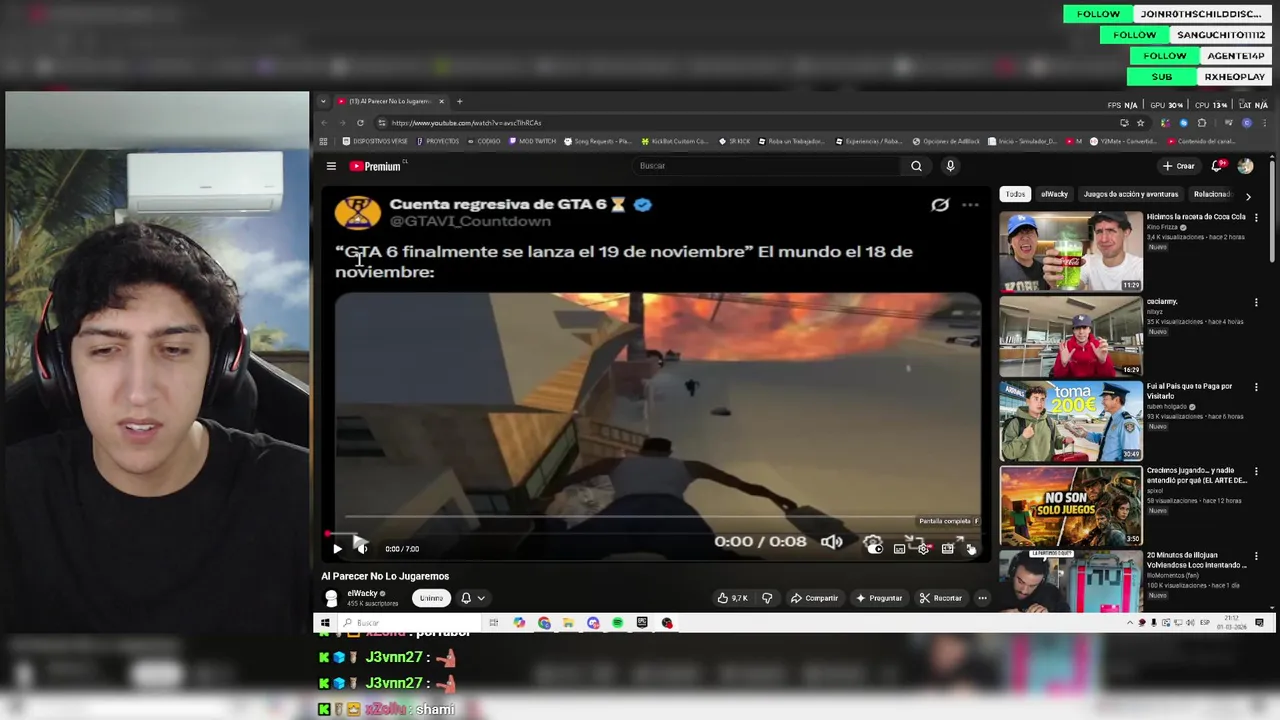
Task: Open Spotify from the taskbar
Action: pyautogui.click(x=617, y=623)
